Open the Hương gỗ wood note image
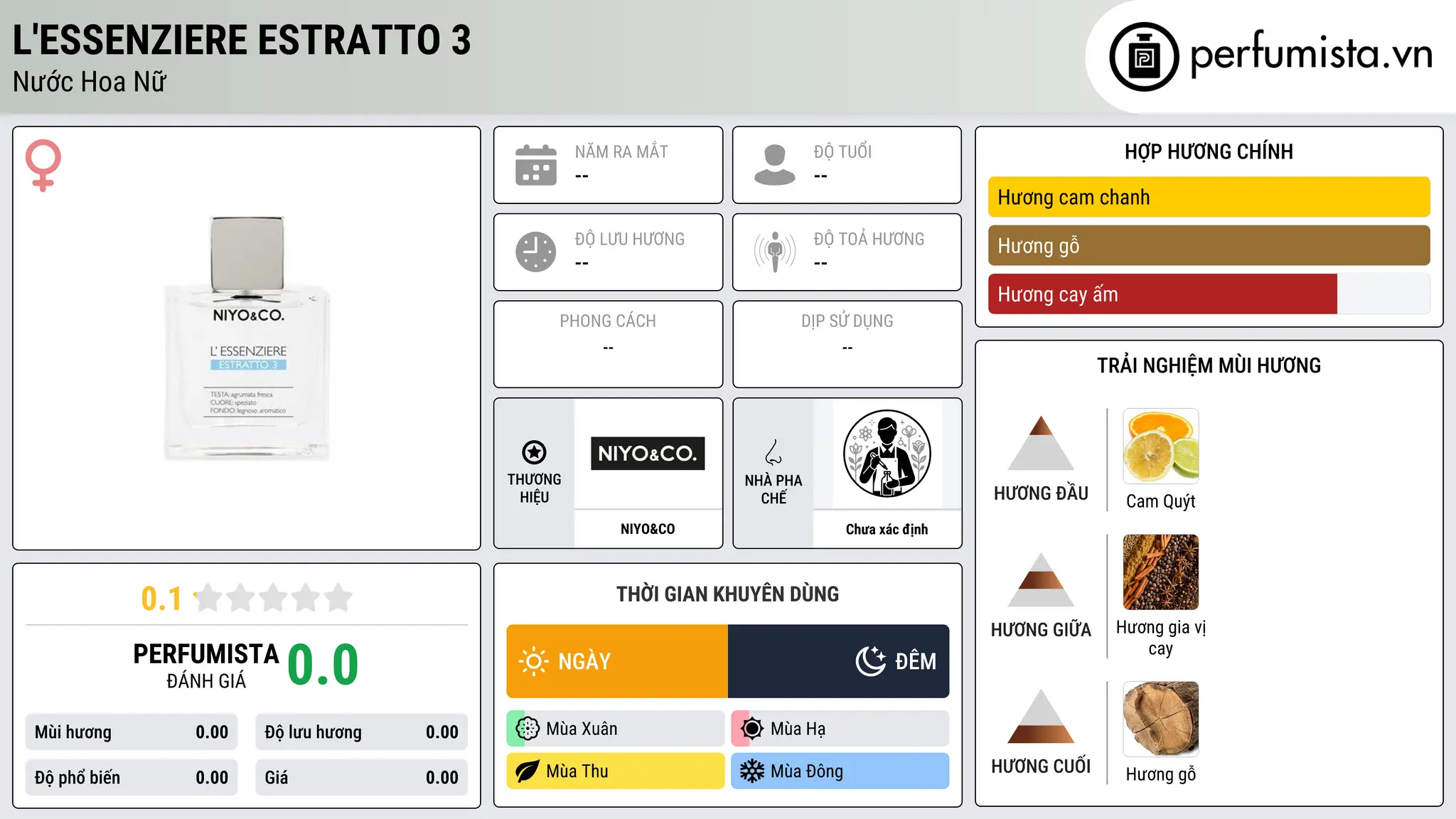This screenshot has width=1456, height=819. pos(1161,719)
